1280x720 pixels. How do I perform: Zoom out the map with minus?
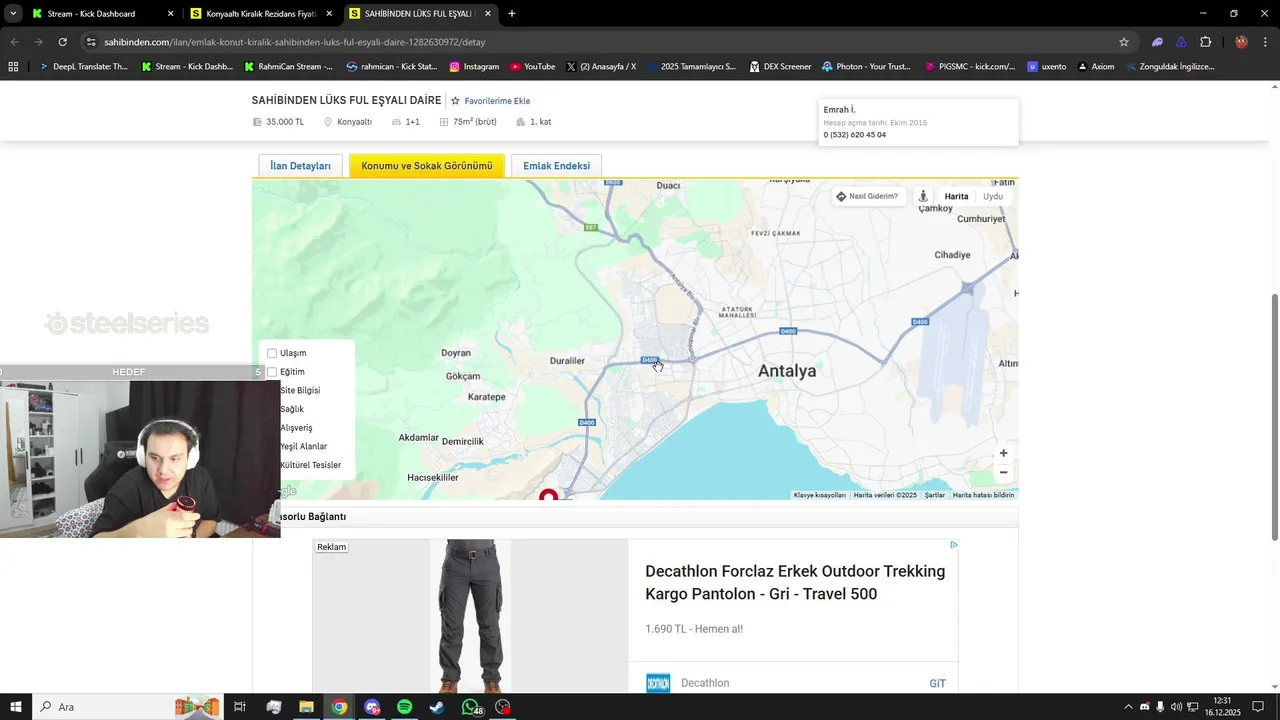tap(1004, 472)
